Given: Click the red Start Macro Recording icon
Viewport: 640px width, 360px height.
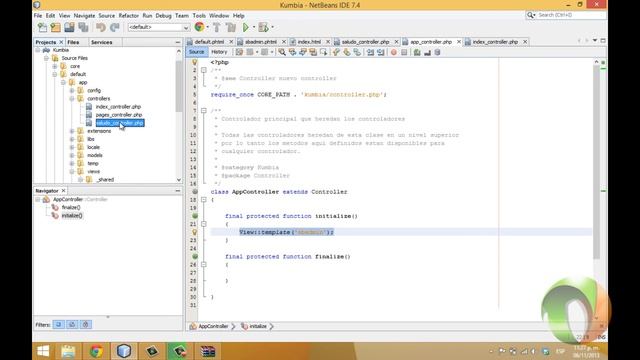Looking at the screenshot, I should [x=393, y=52].
